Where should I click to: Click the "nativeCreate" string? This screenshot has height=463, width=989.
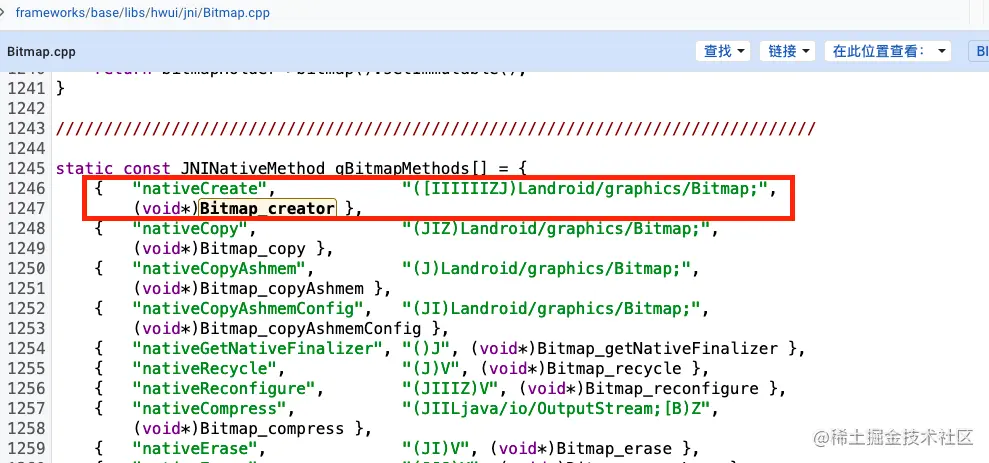[200, 188]
